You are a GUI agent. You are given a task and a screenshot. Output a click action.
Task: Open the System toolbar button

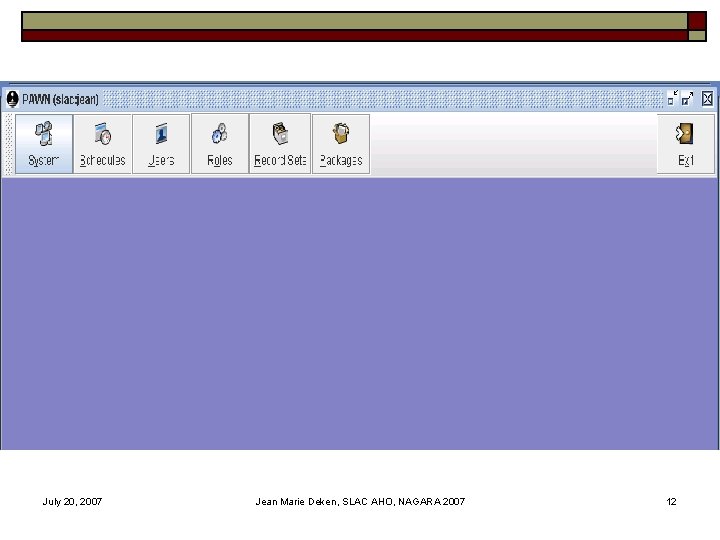coord(44,144)
